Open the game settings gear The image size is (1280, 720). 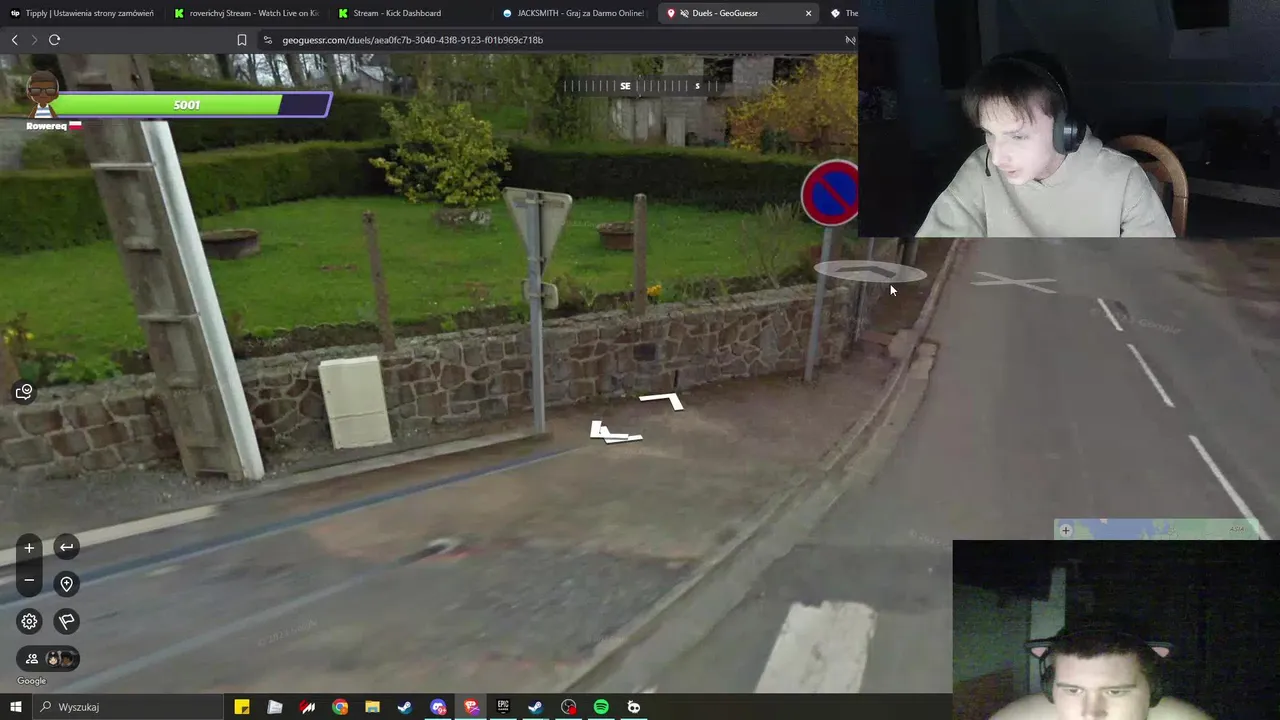coord(29,621)
